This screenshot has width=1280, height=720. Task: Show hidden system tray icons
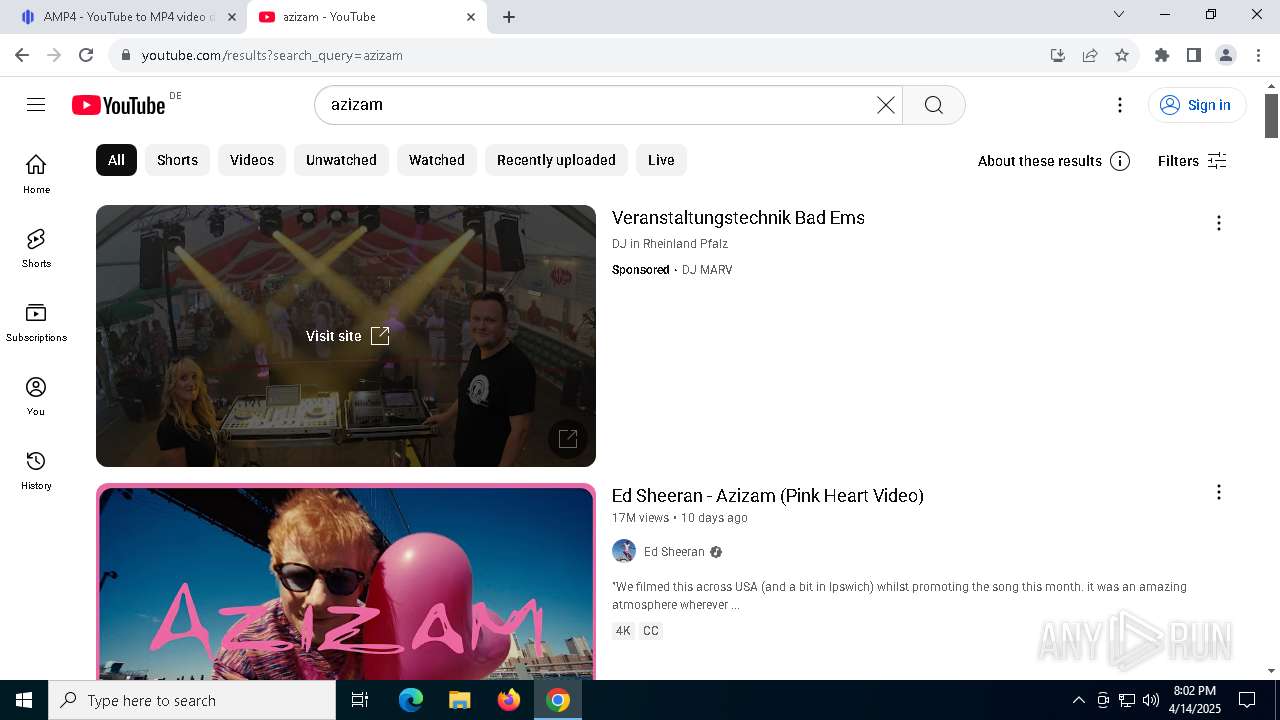tap(1078, 700)
